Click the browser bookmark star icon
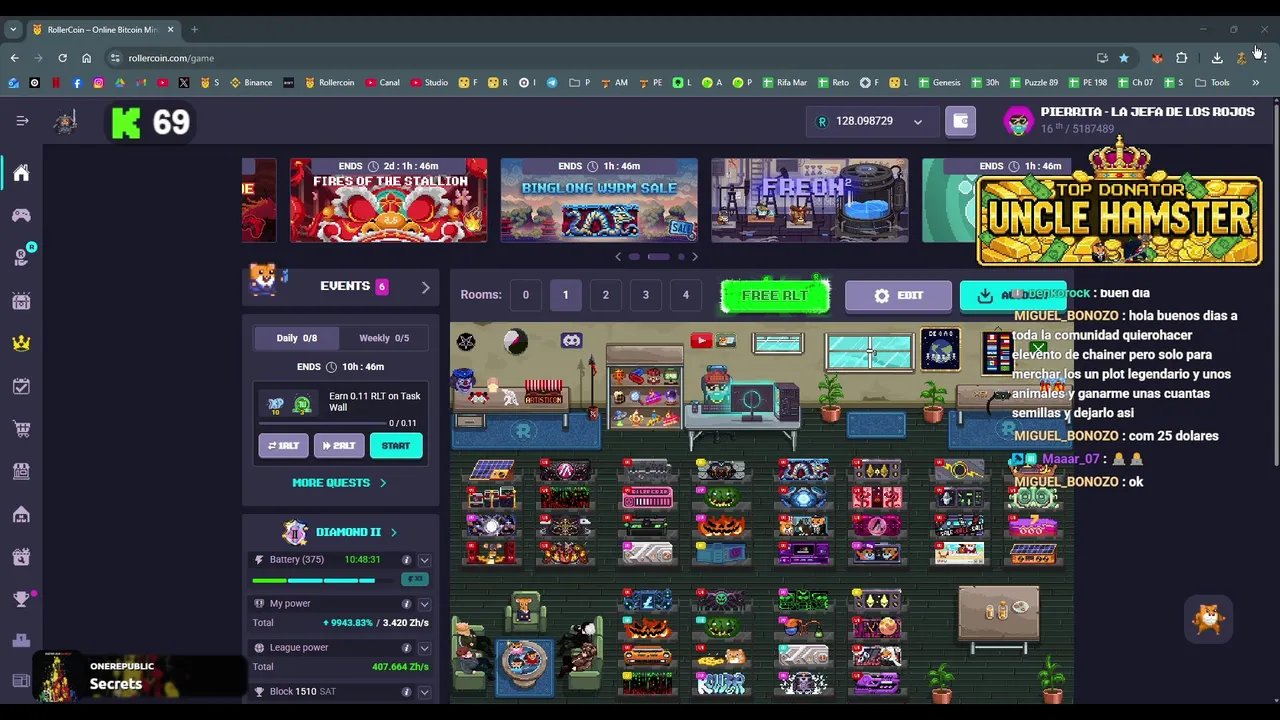1280x720 pixels. coord(1124,58)
